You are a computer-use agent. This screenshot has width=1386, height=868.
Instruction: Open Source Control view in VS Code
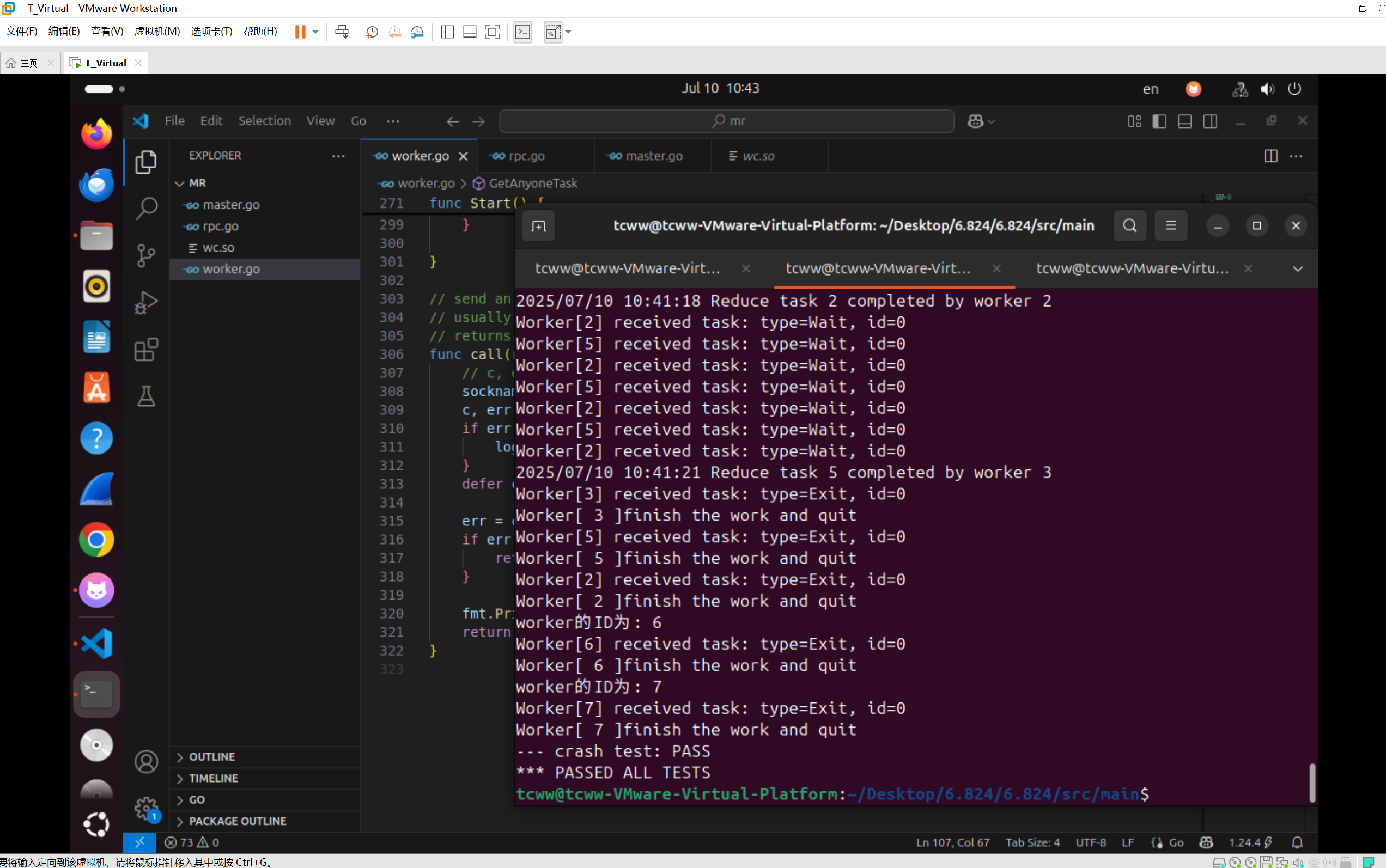(x=146, y=255)
